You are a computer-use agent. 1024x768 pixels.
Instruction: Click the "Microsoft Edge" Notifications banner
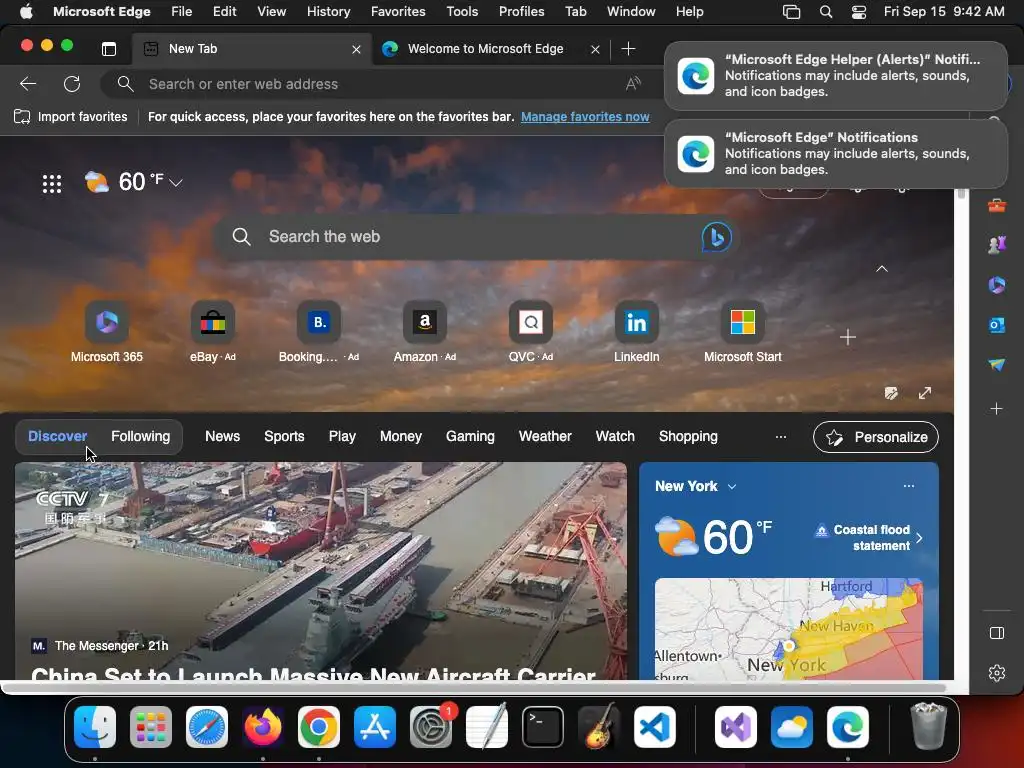(x=836, y=153)
